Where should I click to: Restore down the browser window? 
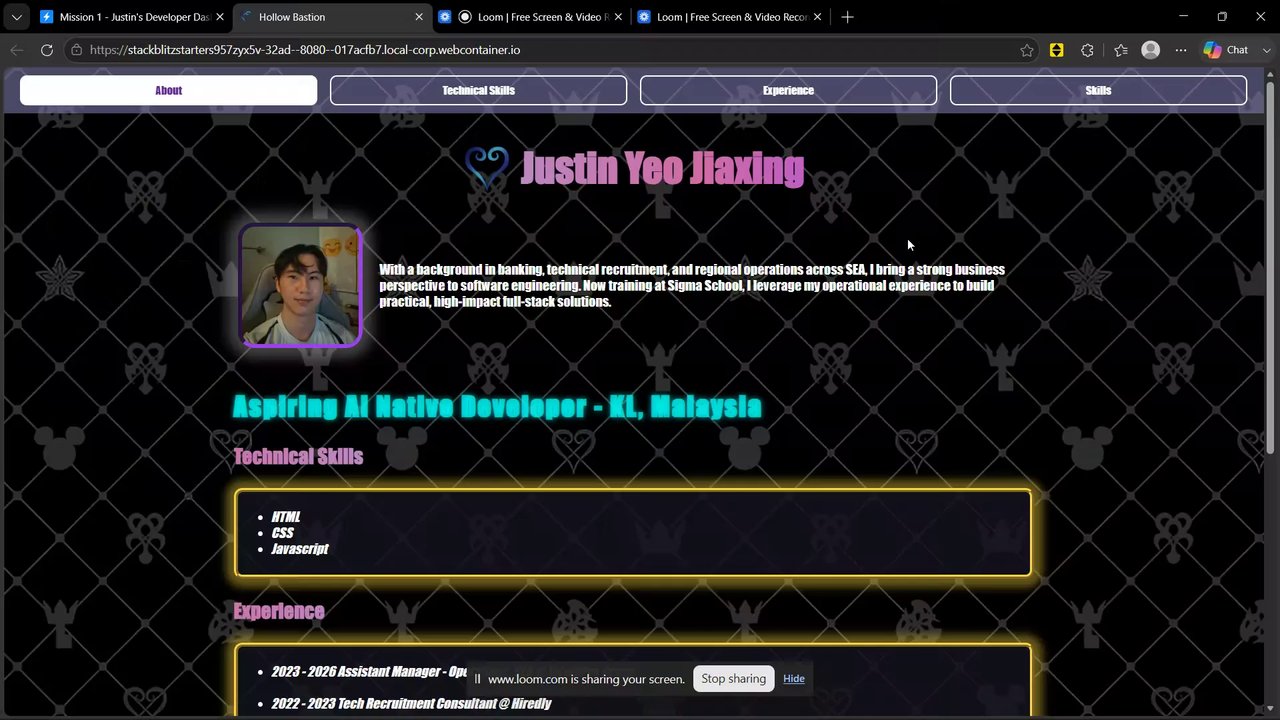(x=1222, y=17)
